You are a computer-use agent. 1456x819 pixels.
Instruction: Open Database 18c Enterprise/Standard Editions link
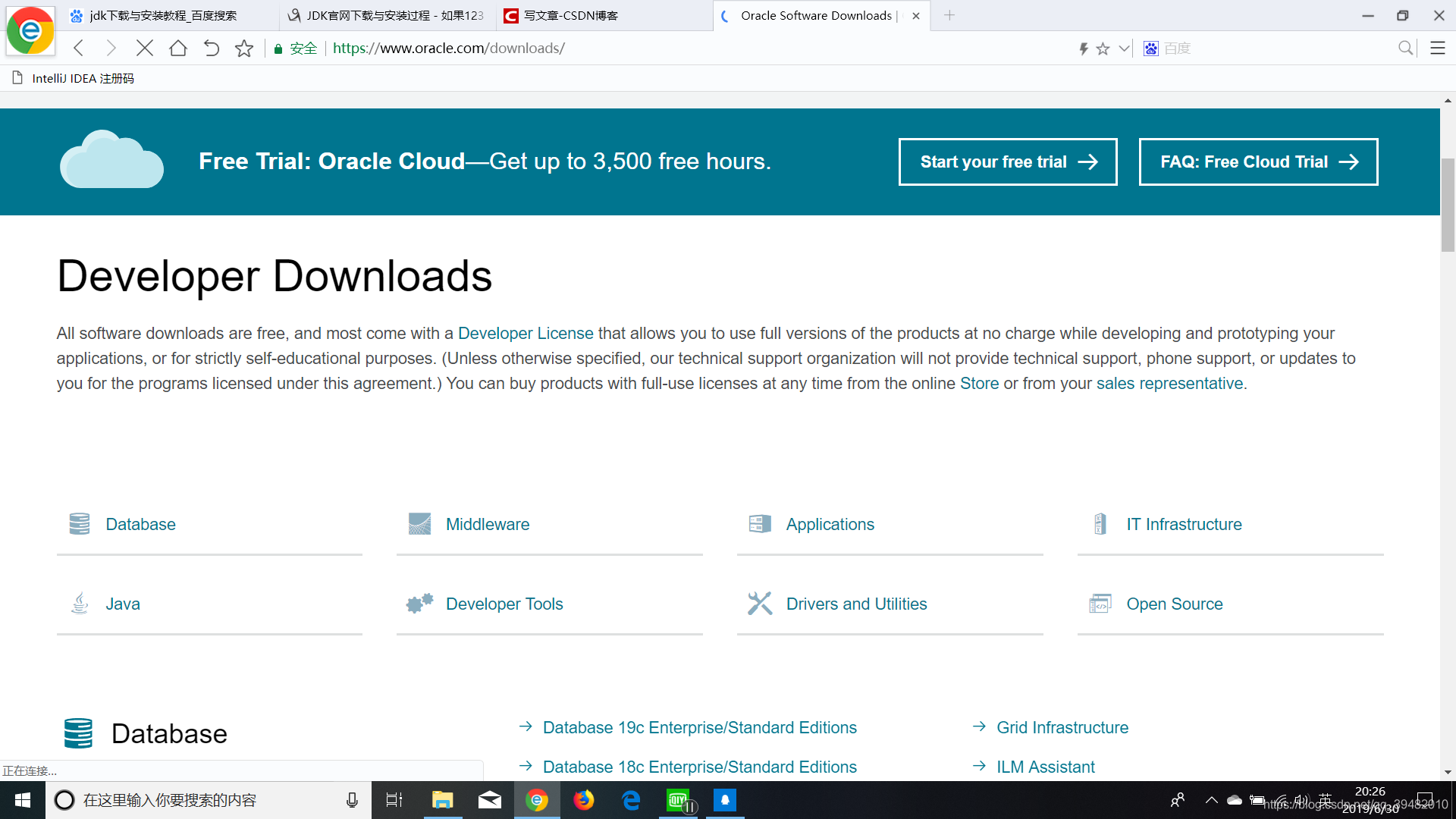699,767
